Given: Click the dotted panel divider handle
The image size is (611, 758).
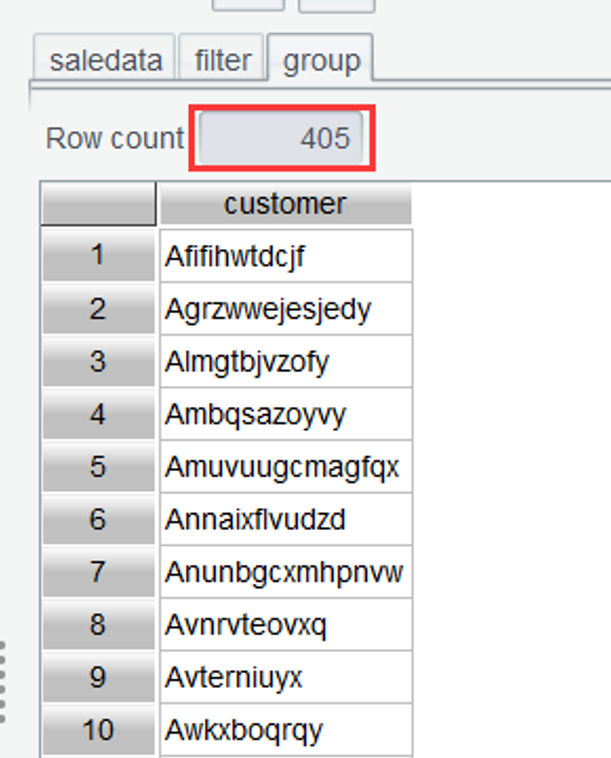Looking at the screenshot, I should pos(3,682).
